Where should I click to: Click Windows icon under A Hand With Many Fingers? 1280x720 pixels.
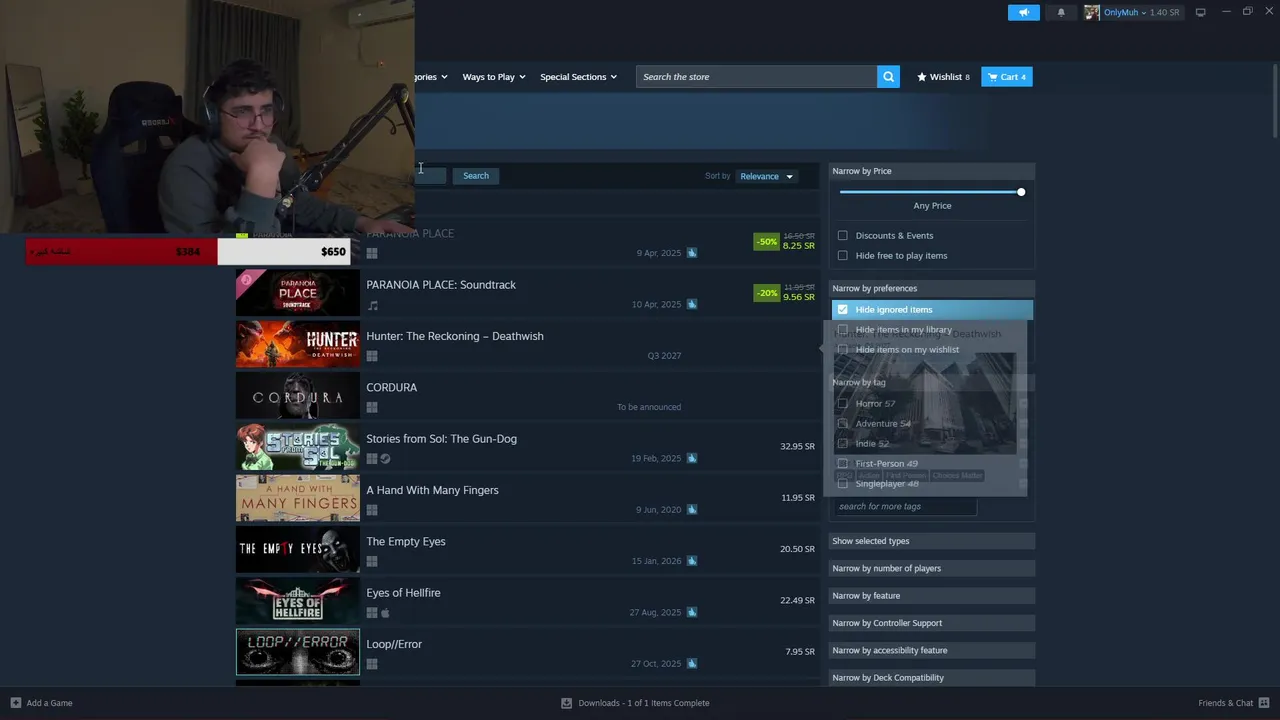point(372,510)
